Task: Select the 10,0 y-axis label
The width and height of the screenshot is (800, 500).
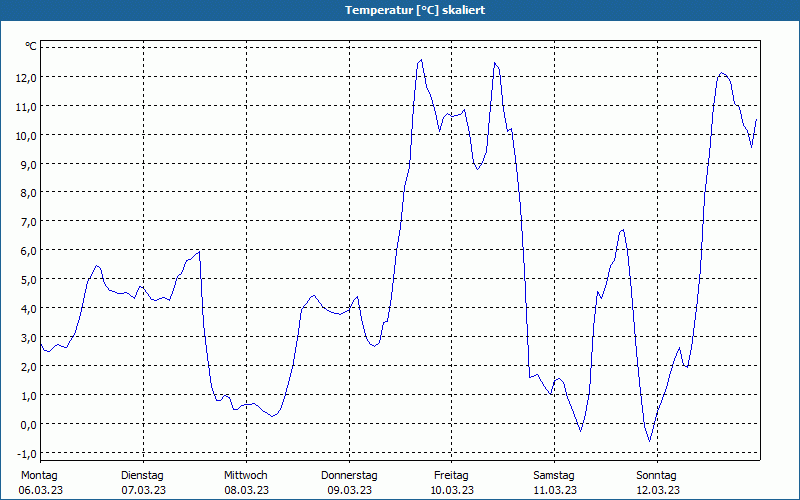Action: (x=26, y=135)
